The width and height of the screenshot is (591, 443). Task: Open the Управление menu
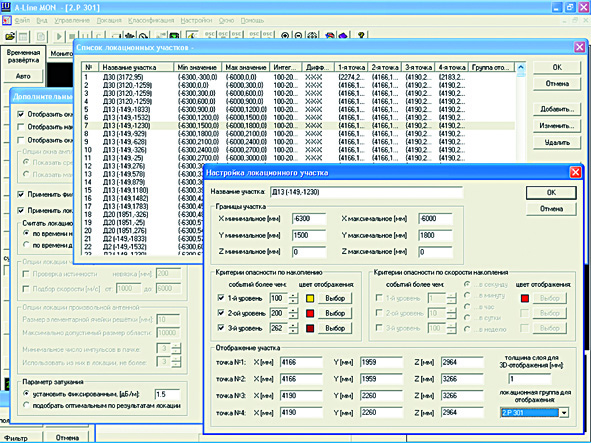click(72, 20)
